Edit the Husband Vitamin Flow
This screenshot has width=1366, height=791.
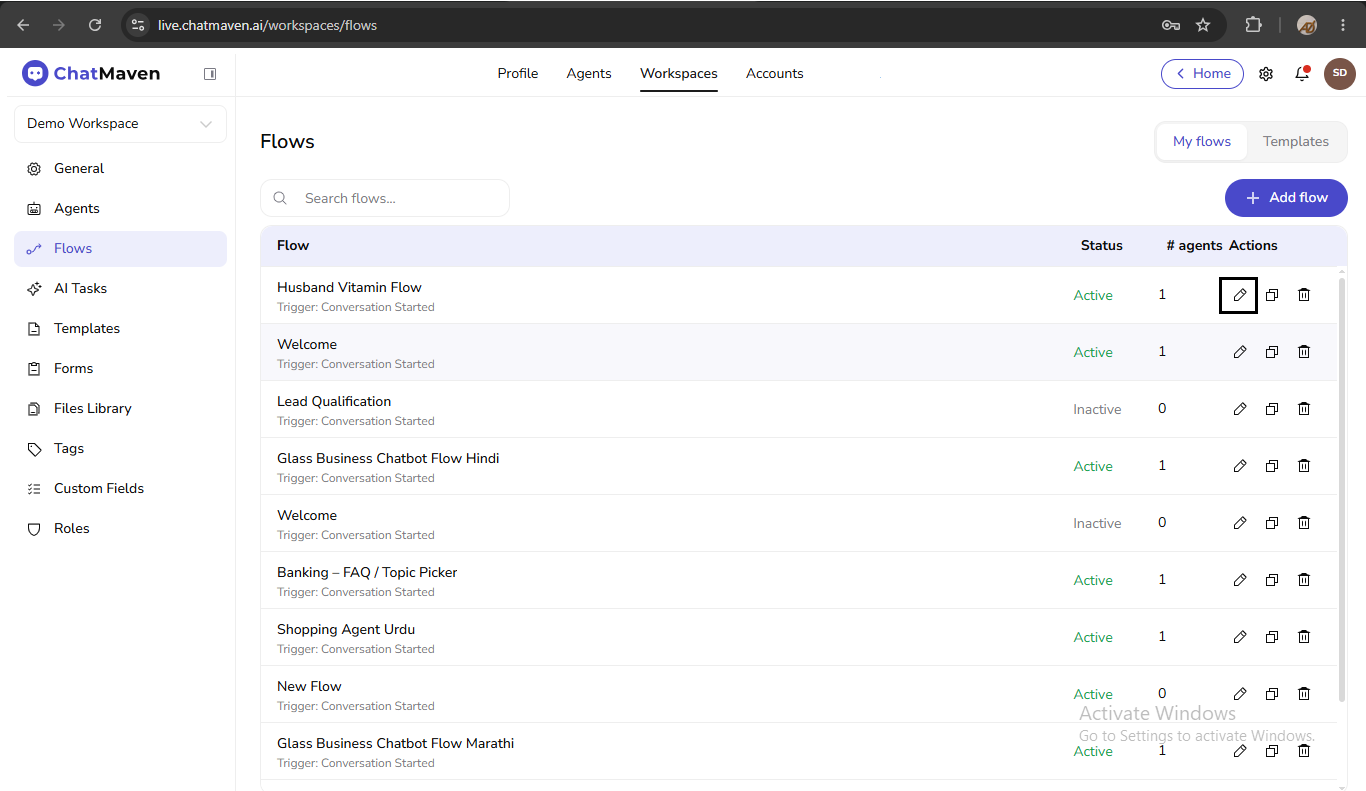pos(1239,295)
